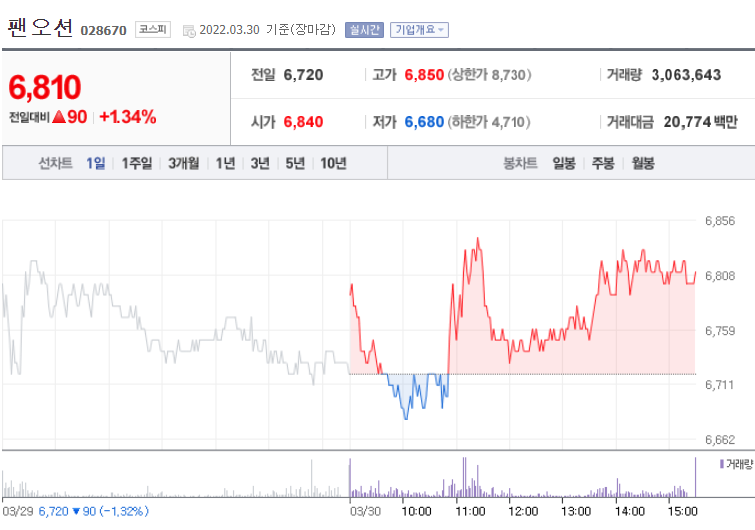Click the date 2022.03.30 기준(장마감)
Screen dimensions: 755x530
click(x=267, y=30)
